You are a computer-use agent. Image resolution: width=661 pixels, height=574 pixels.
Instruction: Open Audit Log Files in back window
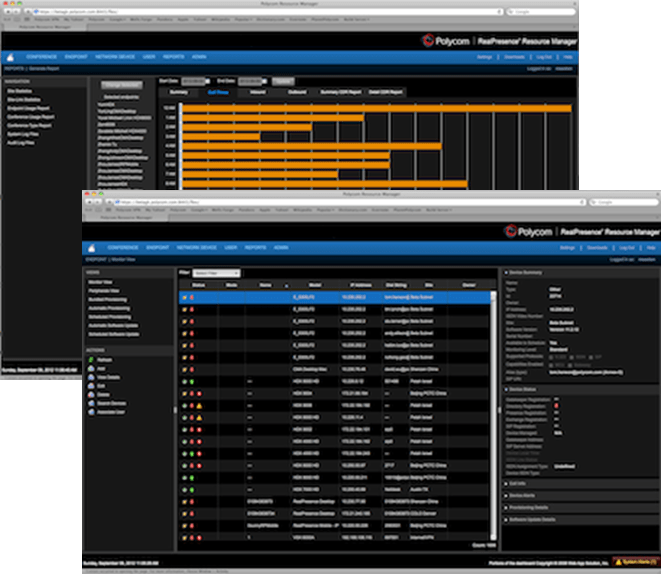tap(21, 143)
